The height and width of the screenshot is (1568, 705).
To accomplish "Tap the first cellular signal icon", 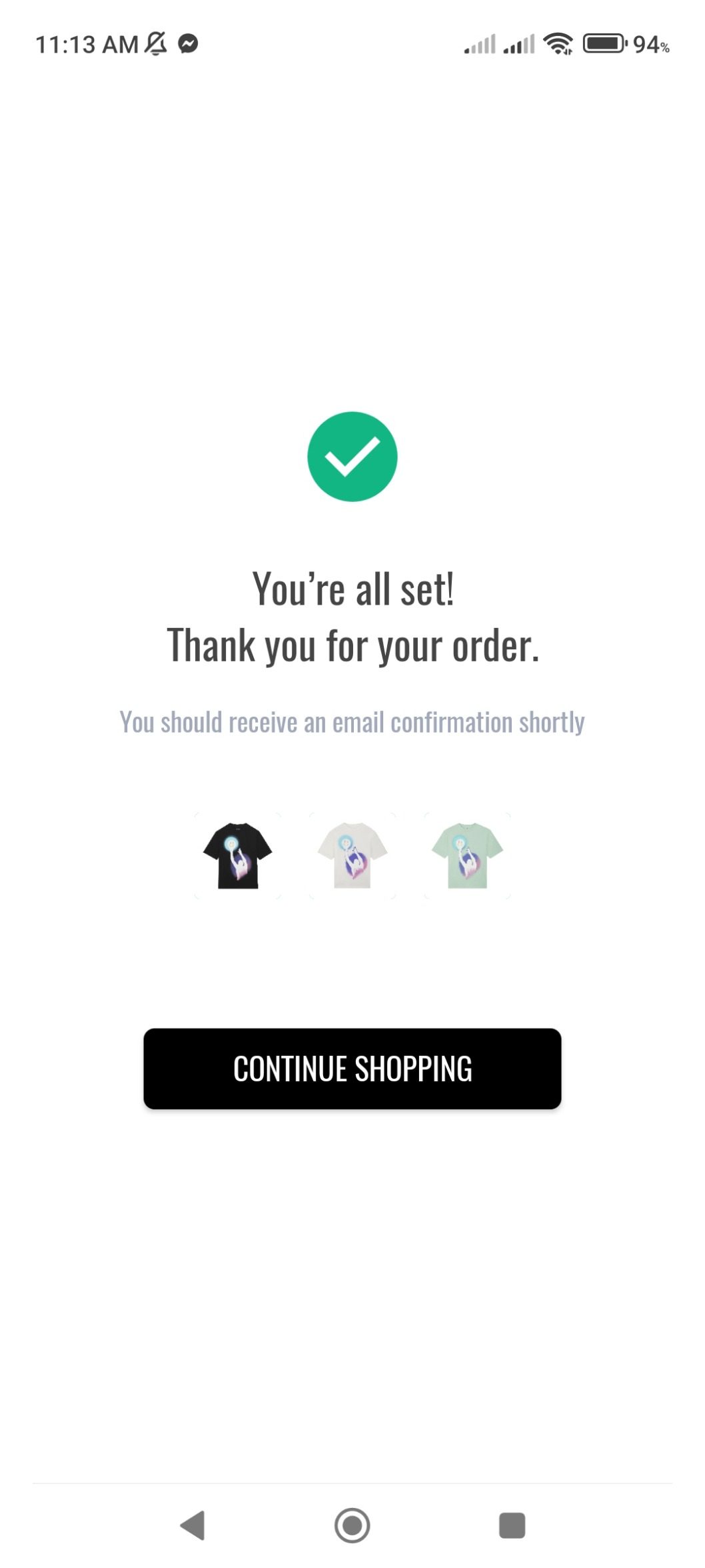I will (x=480, y=44).
